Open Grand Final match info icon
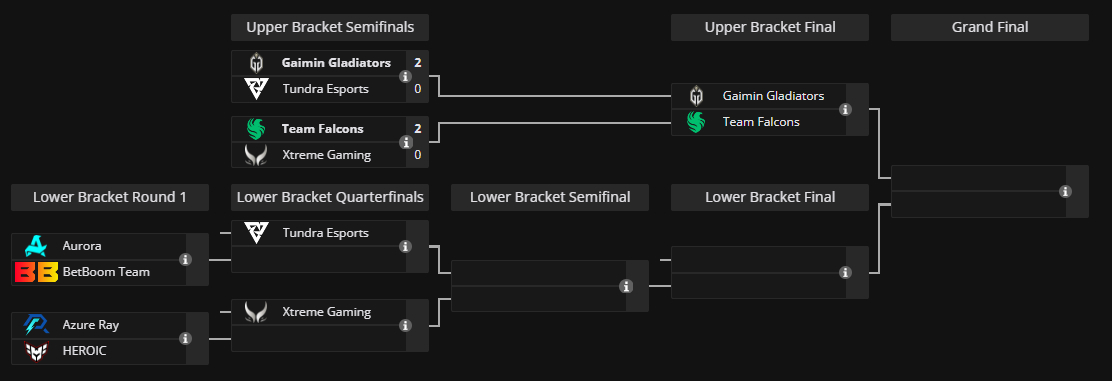Screen dimensions: 1112x381 (x=1065, y=192)
